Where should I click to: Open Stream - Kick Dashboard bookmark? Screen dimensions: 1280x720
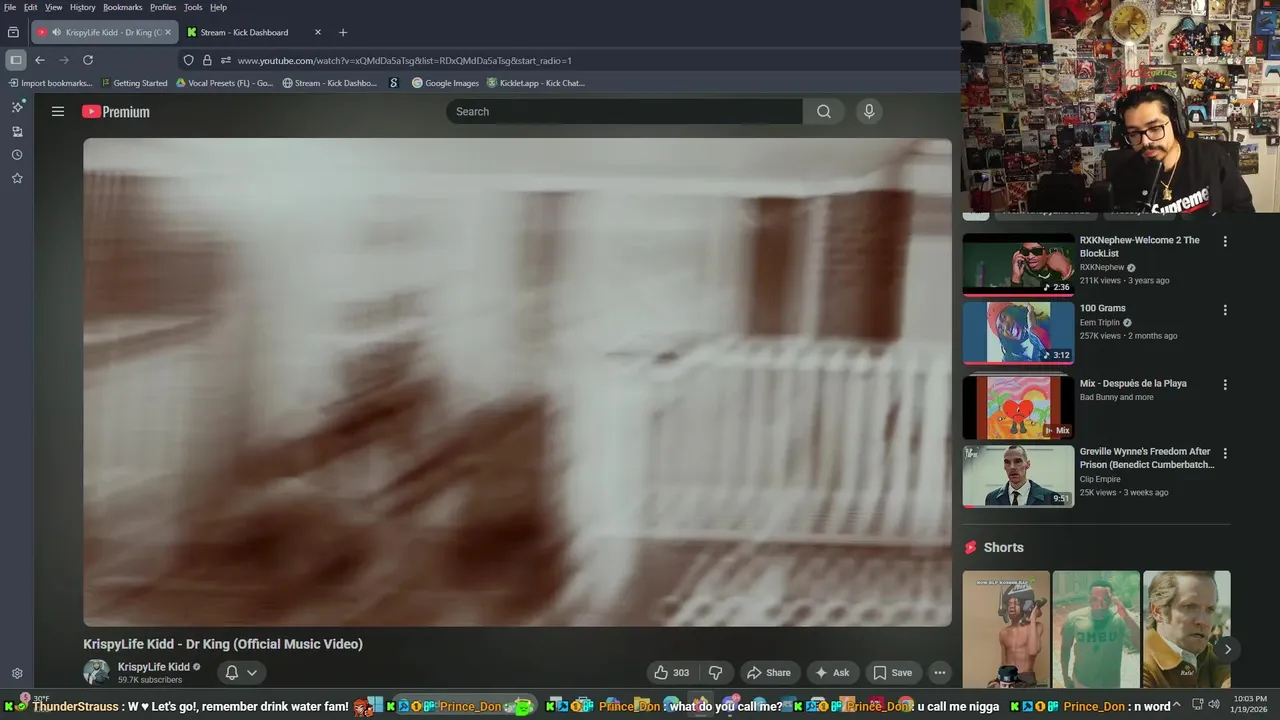(x=330, y=83)
